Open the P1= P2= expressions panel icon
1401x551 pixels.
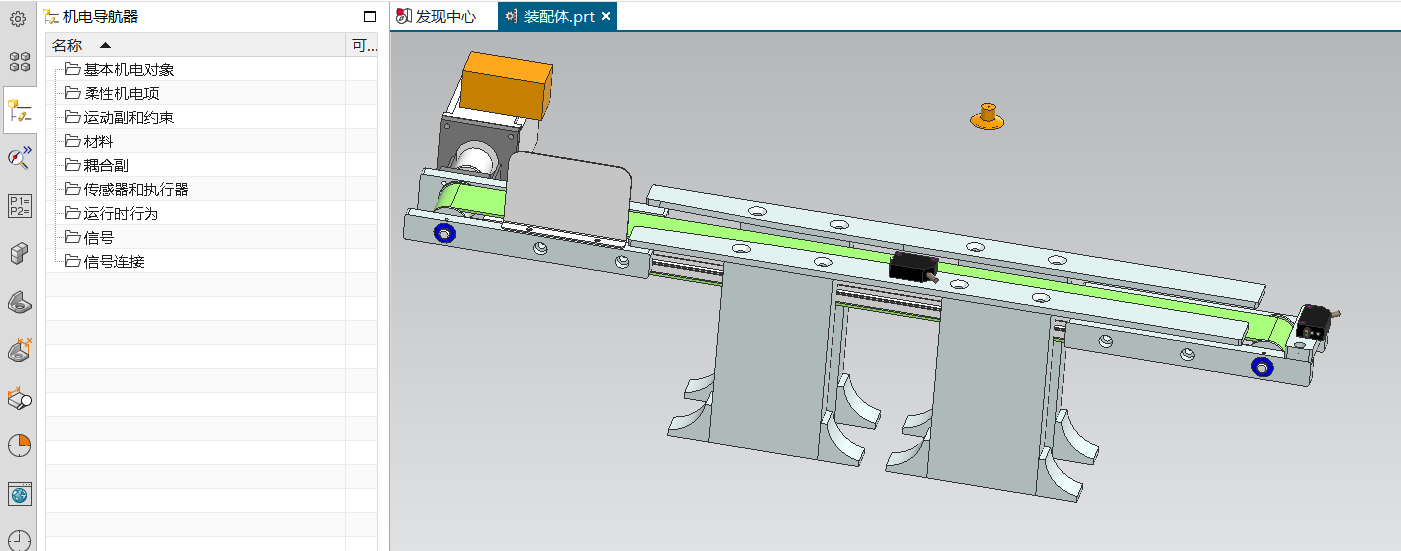coord(19,205)
